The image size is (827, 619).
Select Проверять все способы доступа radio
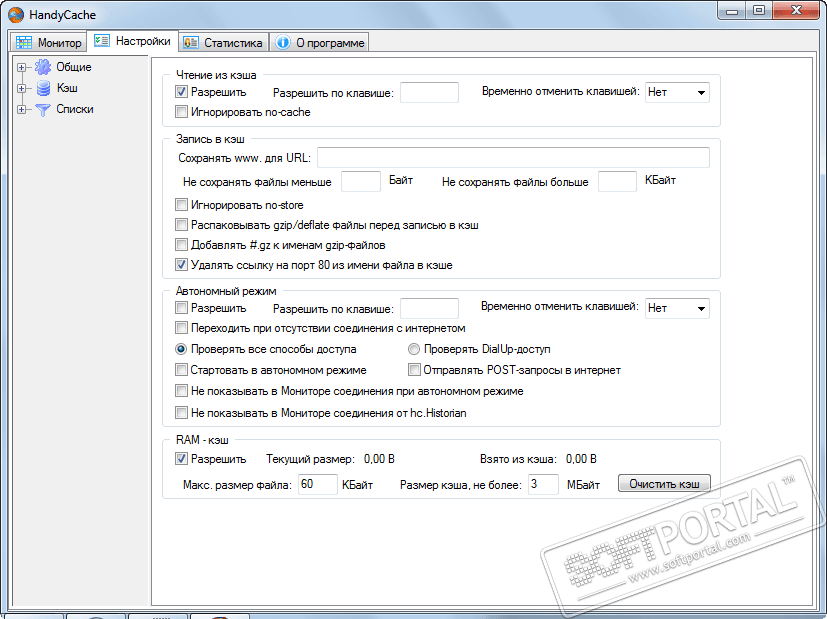(x=181, y=349)
